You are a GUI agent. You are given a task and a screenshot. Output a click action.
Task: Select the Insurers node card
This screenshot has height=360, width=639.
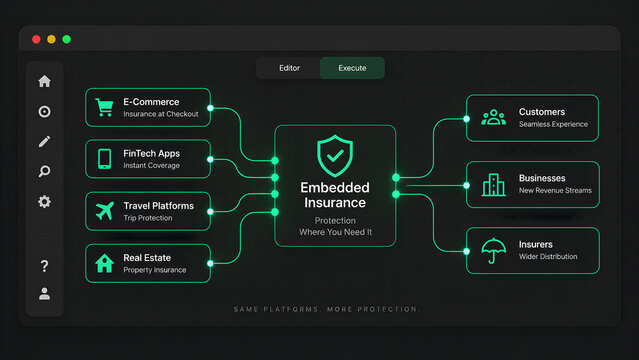tap(533, 251)
